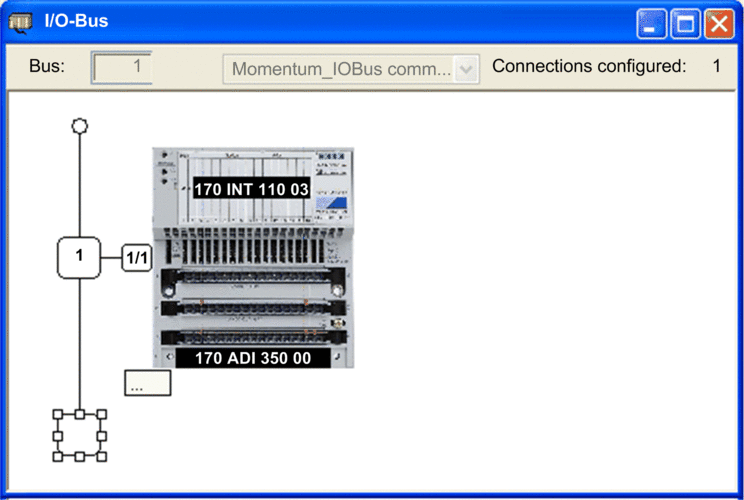Click the bus start circle terminator
This screenshot has width=744, height=500.
tap(80, 126)
